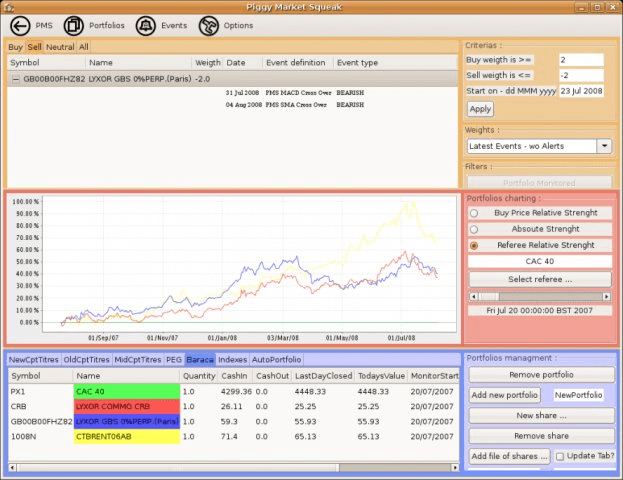Open the PEG portfolio tab
This screenshot has height=480, width=623.
[x=174, y=360]
